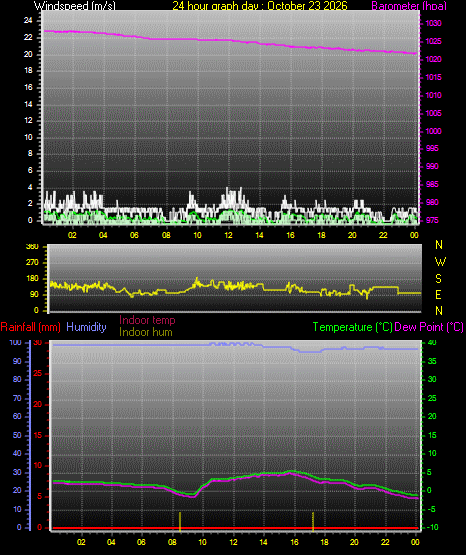Select the blue "Humidity" legend label
Image resolution: width=466 pixels, height=555 pixels.
tap(86, 327)
